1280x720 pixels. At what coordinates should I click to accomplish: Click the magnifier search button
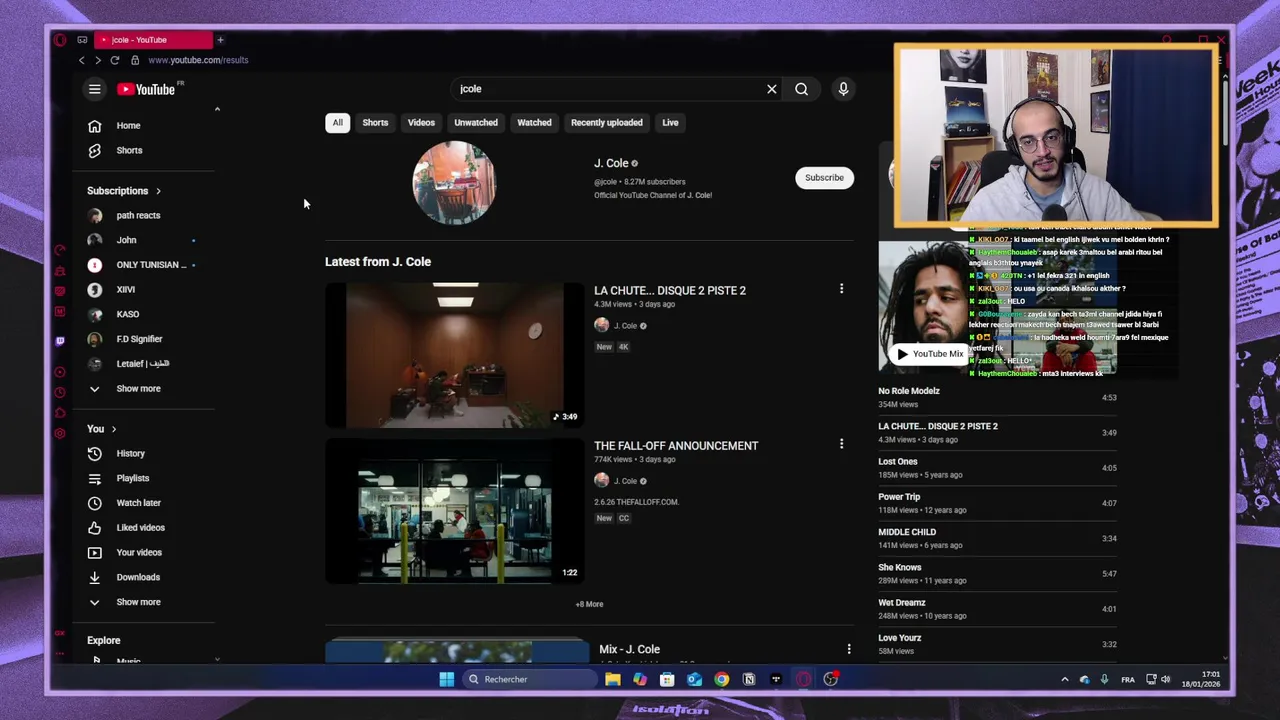(x=802, y=89)
